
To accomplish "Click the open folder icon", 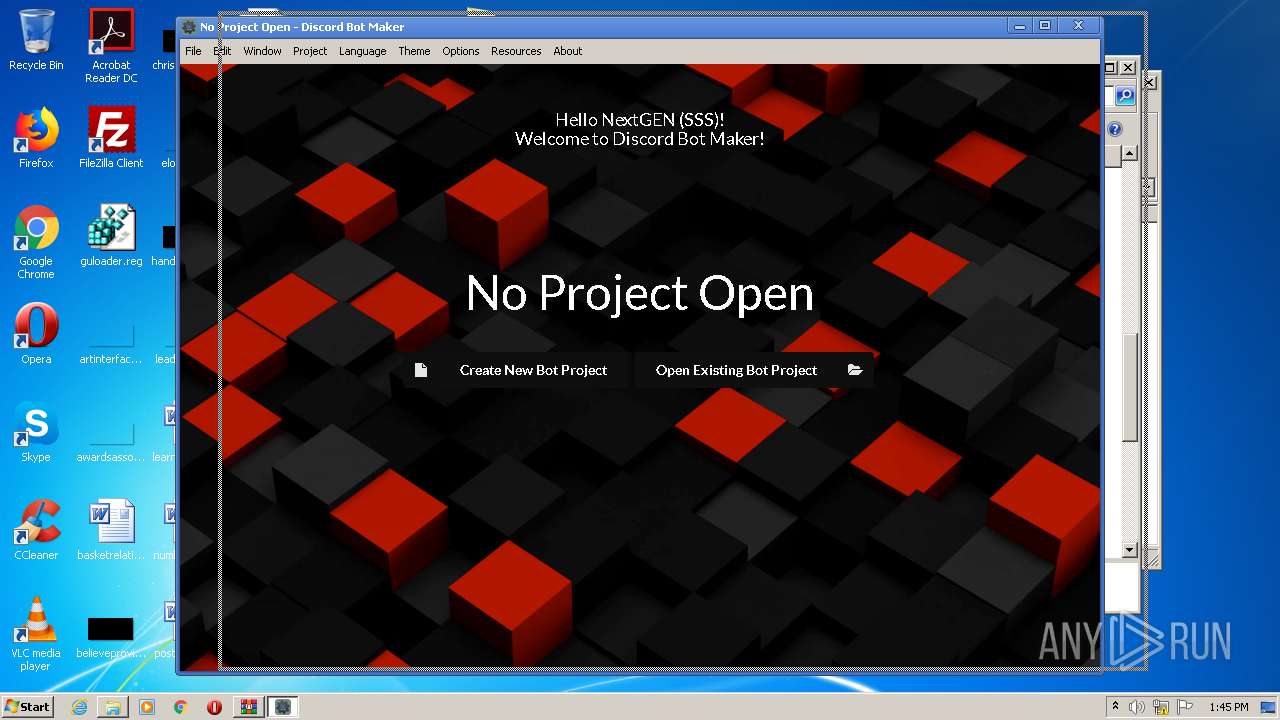I will coord(855,370).
